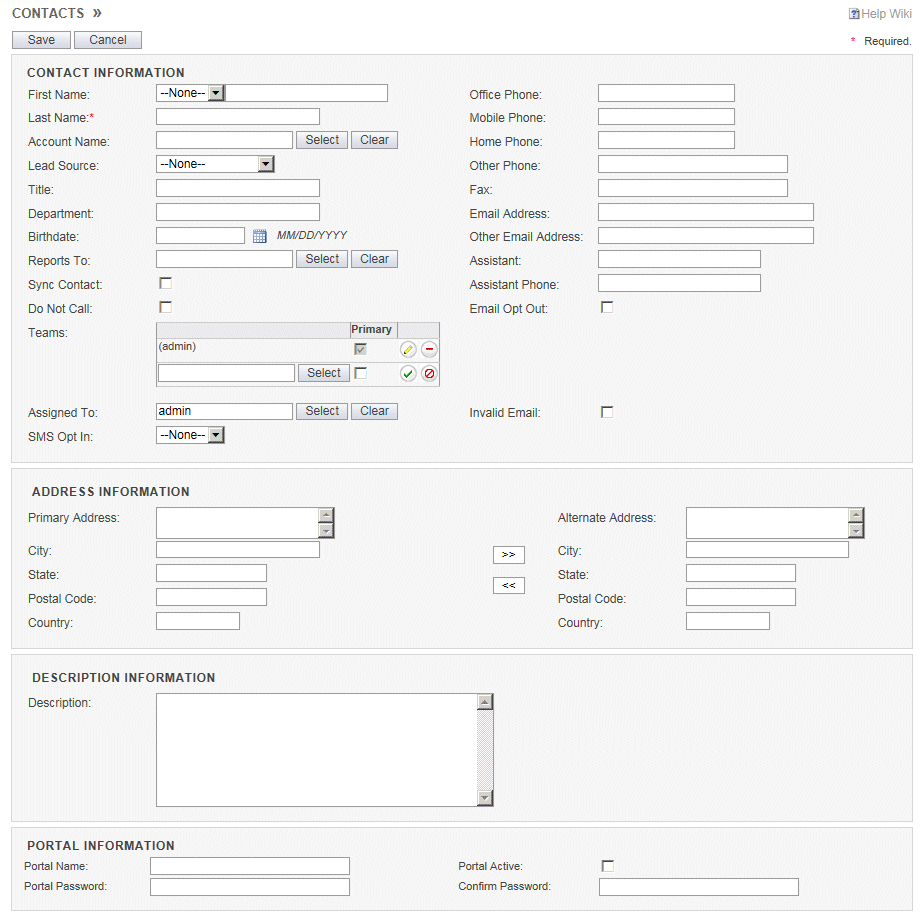Click the Other Email Address field

(706, 236)
